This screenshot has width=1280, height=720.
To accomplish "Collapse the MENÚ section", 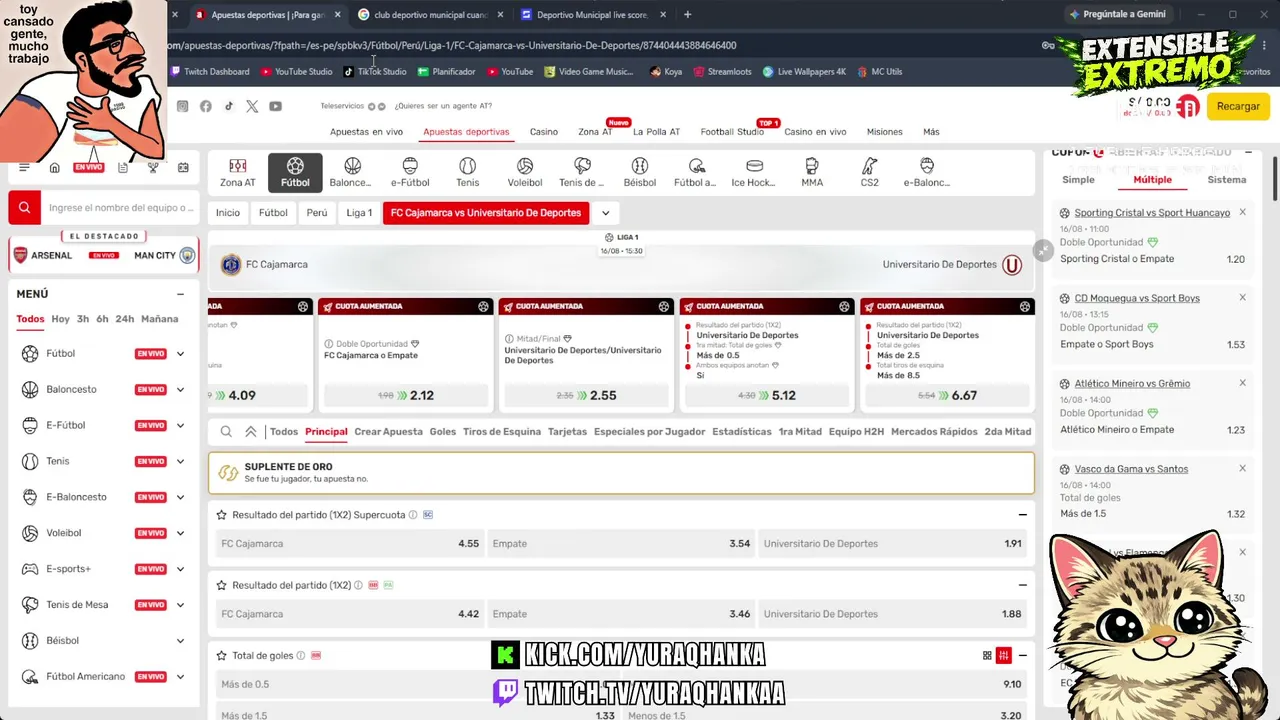I will pos(180,294).
